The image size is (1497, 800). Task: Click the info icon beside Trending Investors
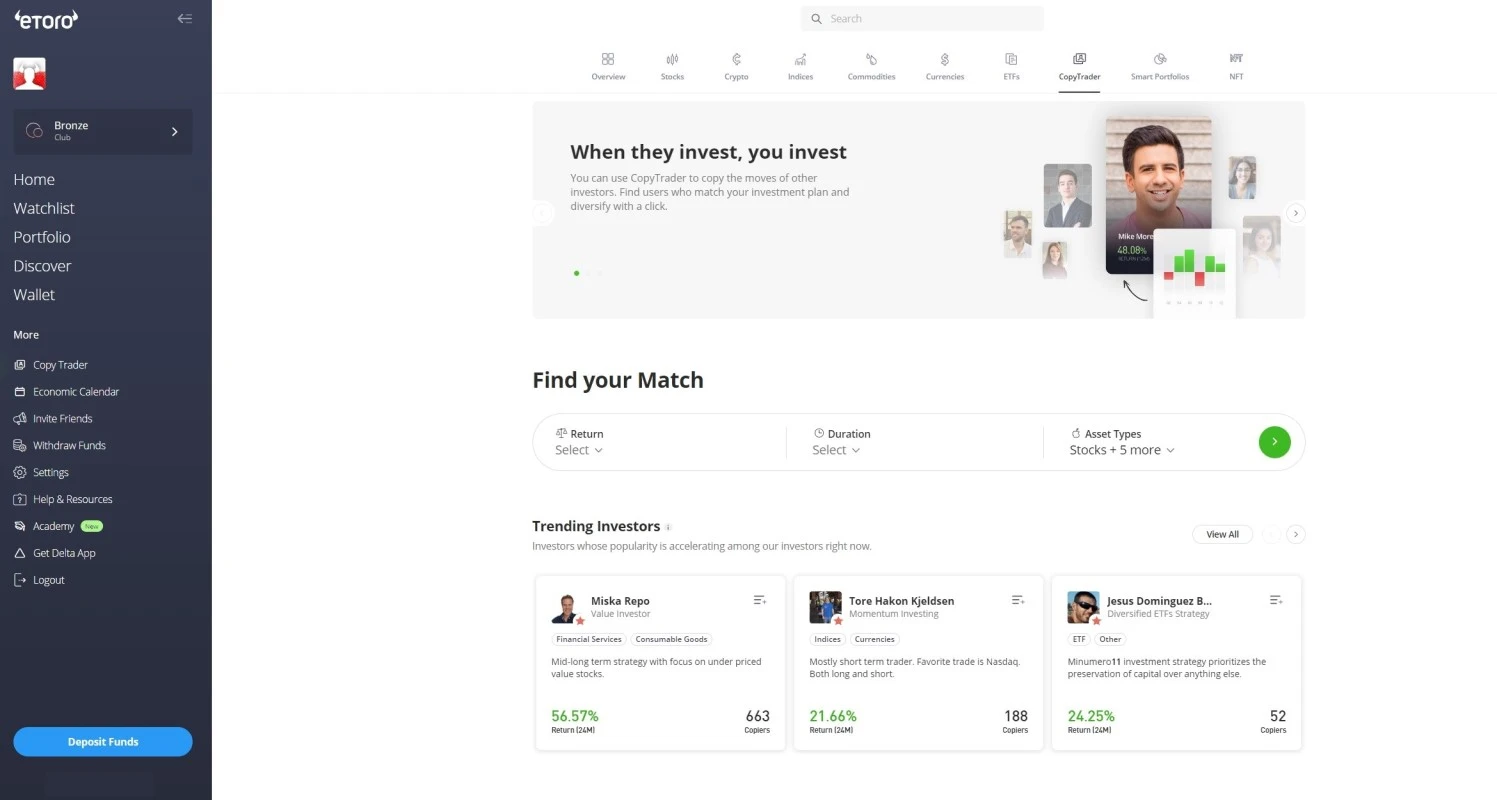pos(668,527)
